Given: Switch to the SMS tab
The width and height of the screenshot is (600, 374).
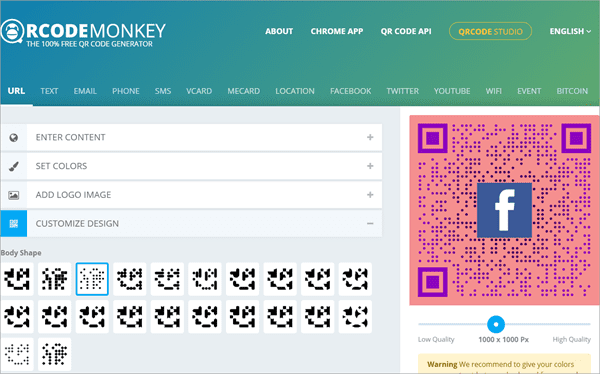Looking at the screenshot, I should 163,91.
